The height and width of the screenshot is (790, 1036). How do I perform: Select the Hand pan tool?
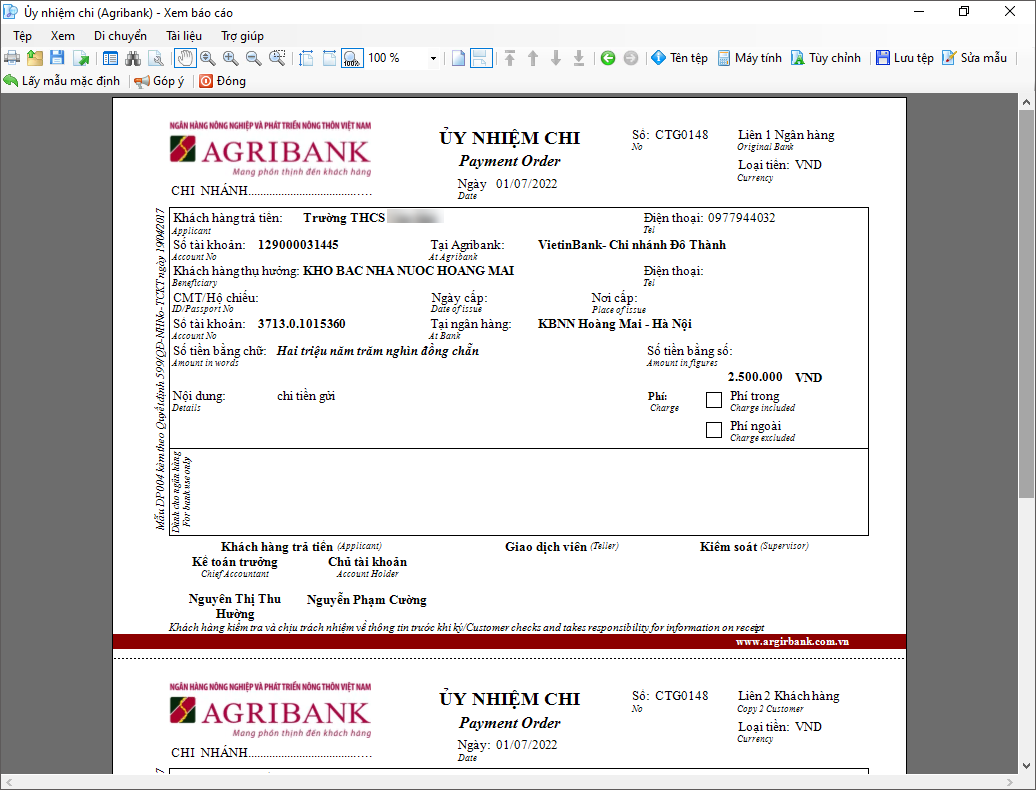tap(185, 58)
